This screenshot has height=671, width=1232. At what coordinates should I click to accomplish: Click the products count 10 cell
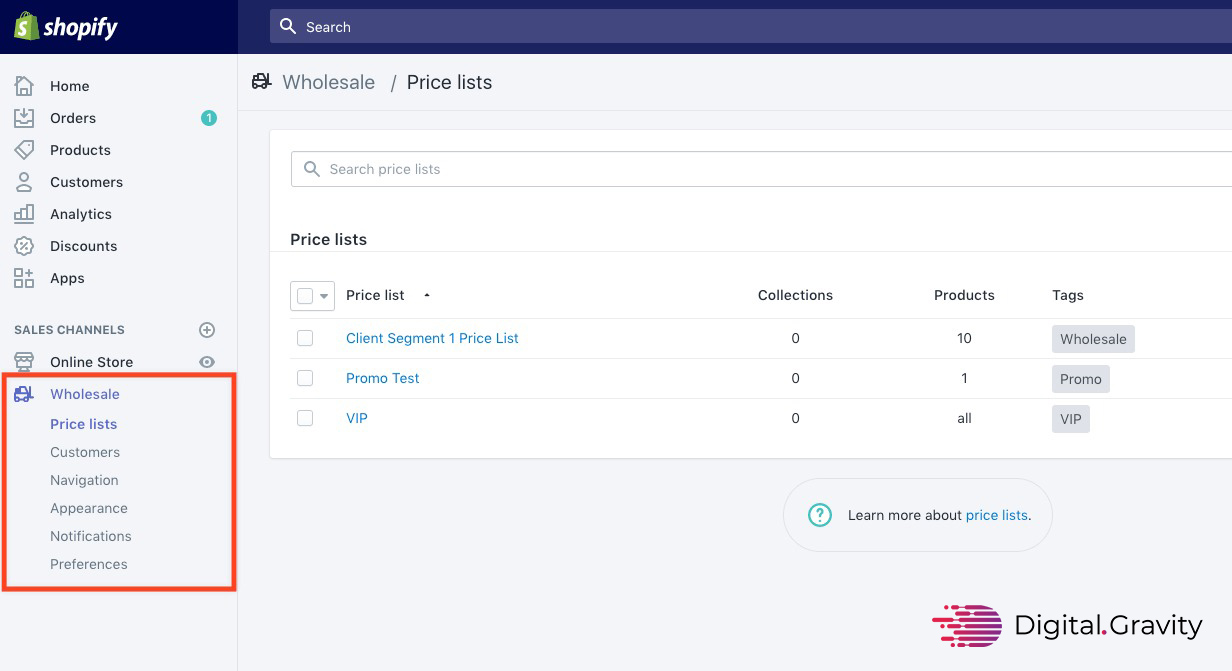tap(964, 338)
